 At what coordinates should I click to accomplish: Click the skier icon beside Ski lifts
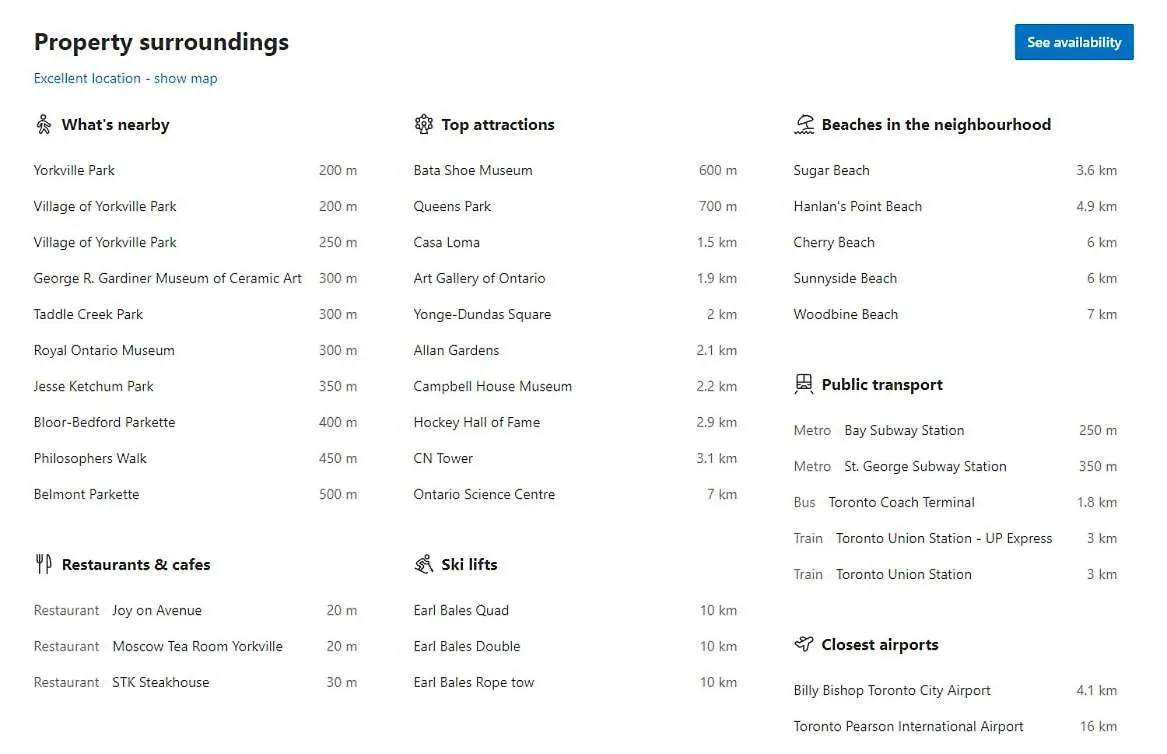(x=423, y=564)
